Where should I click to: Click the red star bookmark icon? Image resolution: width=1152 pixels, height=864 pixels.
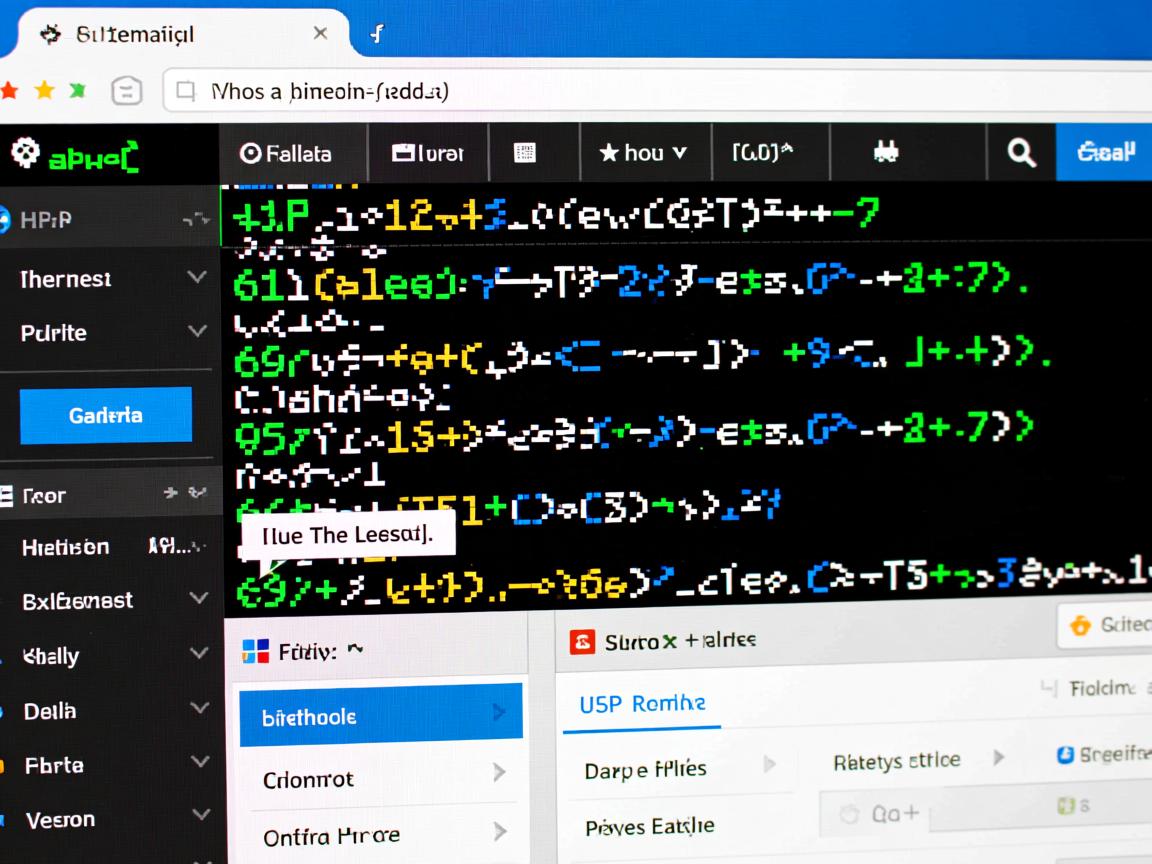(9, 92)
